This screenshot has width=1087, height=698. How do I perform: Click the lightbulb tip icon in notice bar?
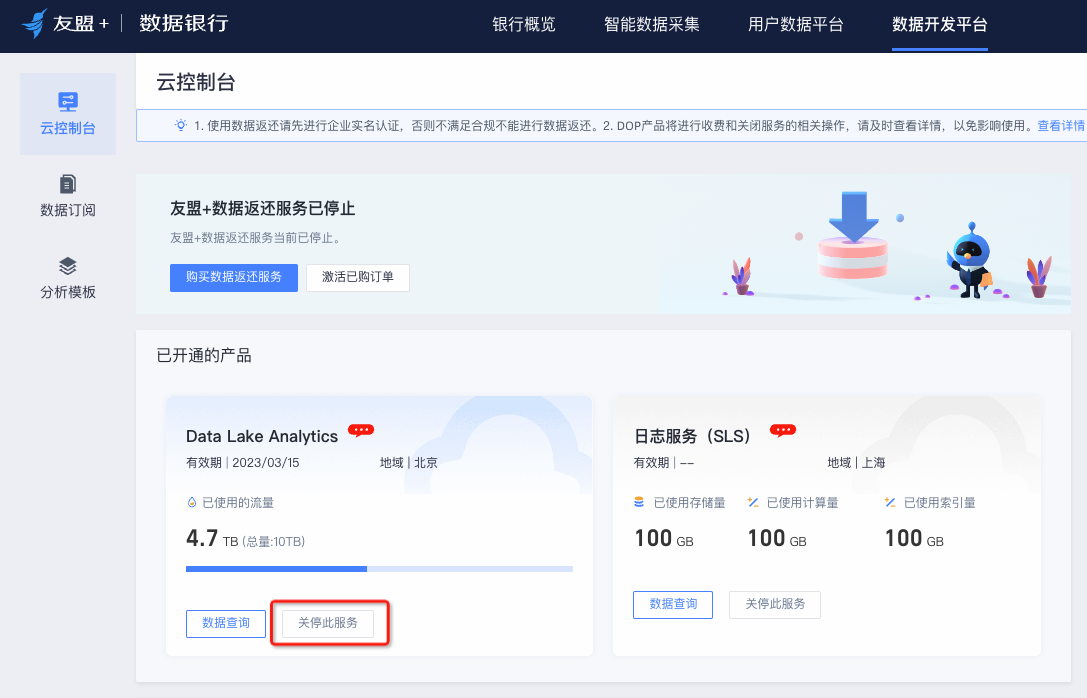(181, 125)
